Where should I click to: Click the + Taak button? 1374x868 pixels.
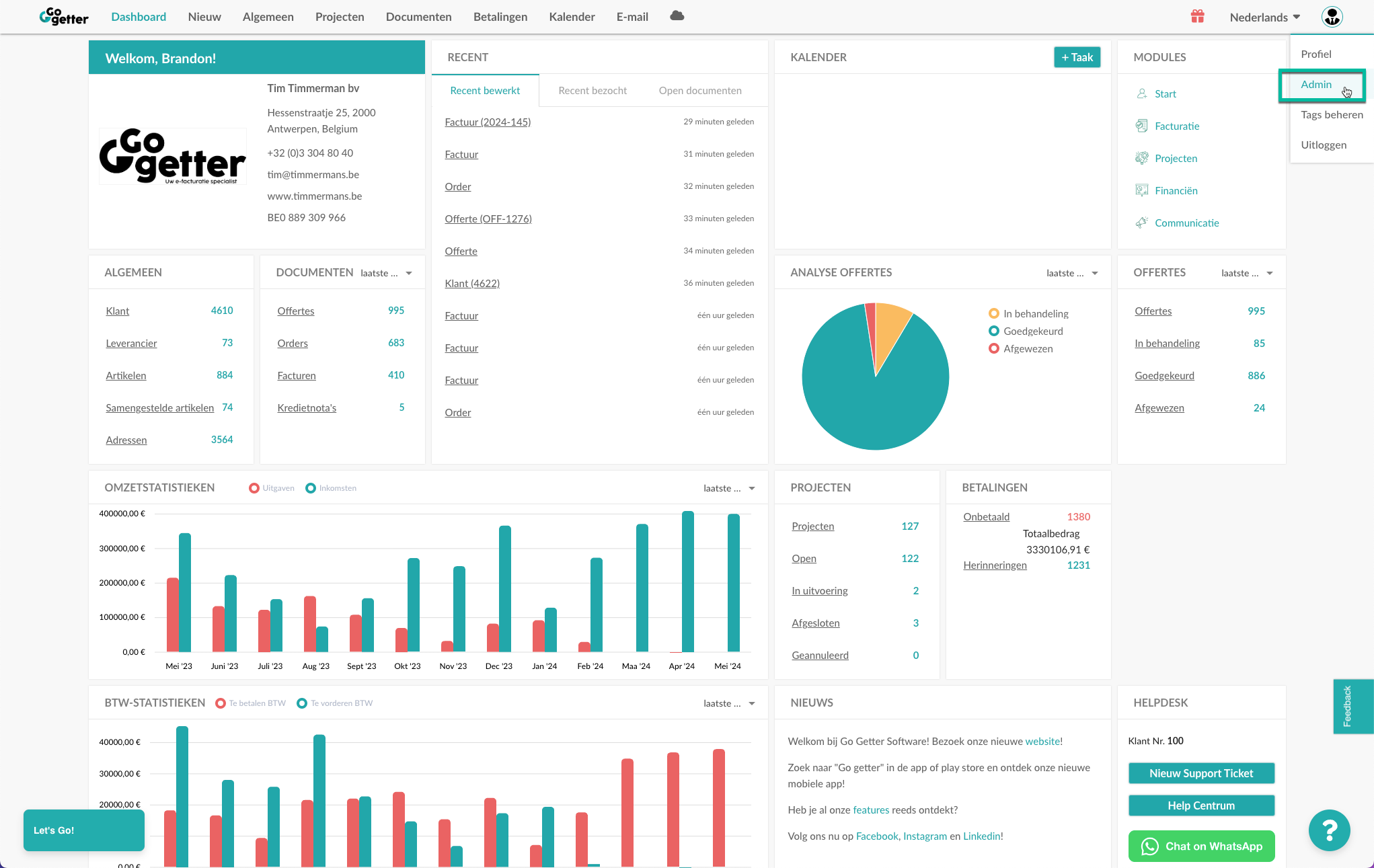coord(1077,58)
